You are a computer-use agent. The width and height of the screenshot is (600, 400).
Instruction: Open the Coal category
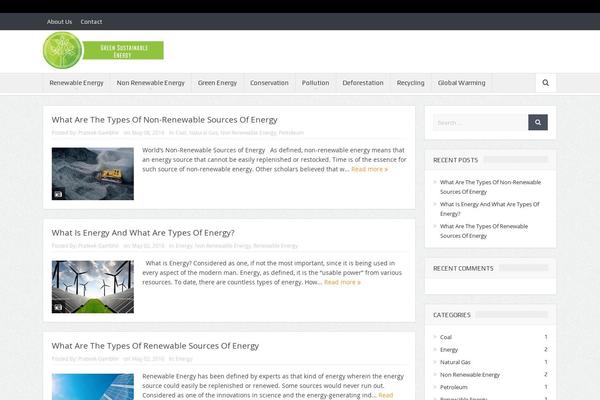pos(446,337)
